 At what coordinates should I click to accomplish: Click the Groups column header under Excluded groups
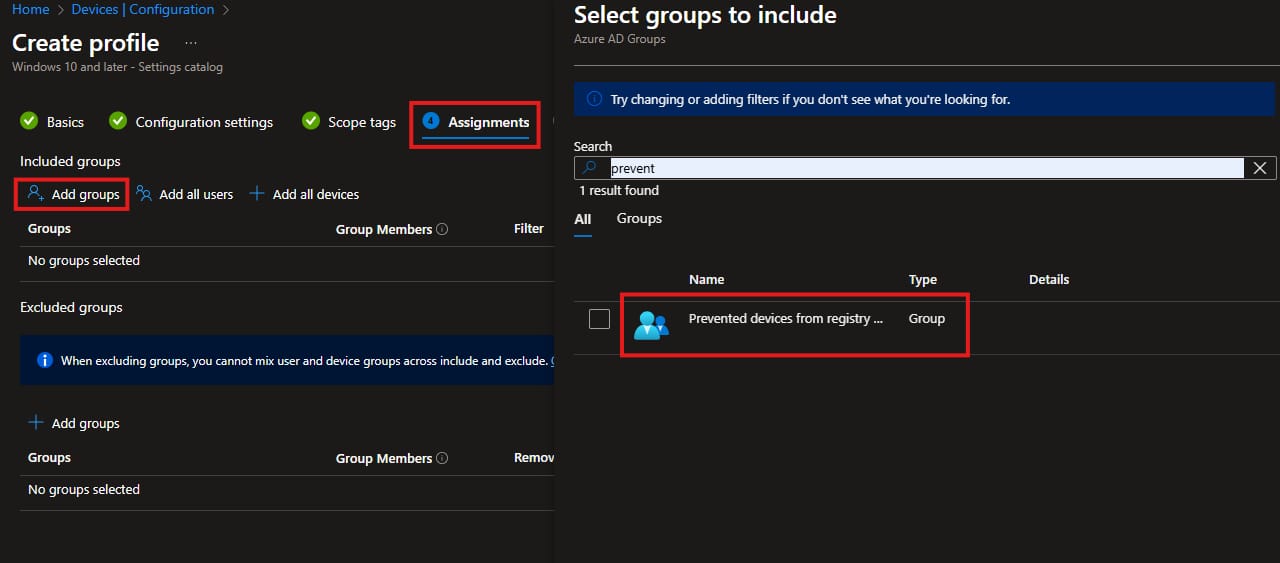pos(49,457)
